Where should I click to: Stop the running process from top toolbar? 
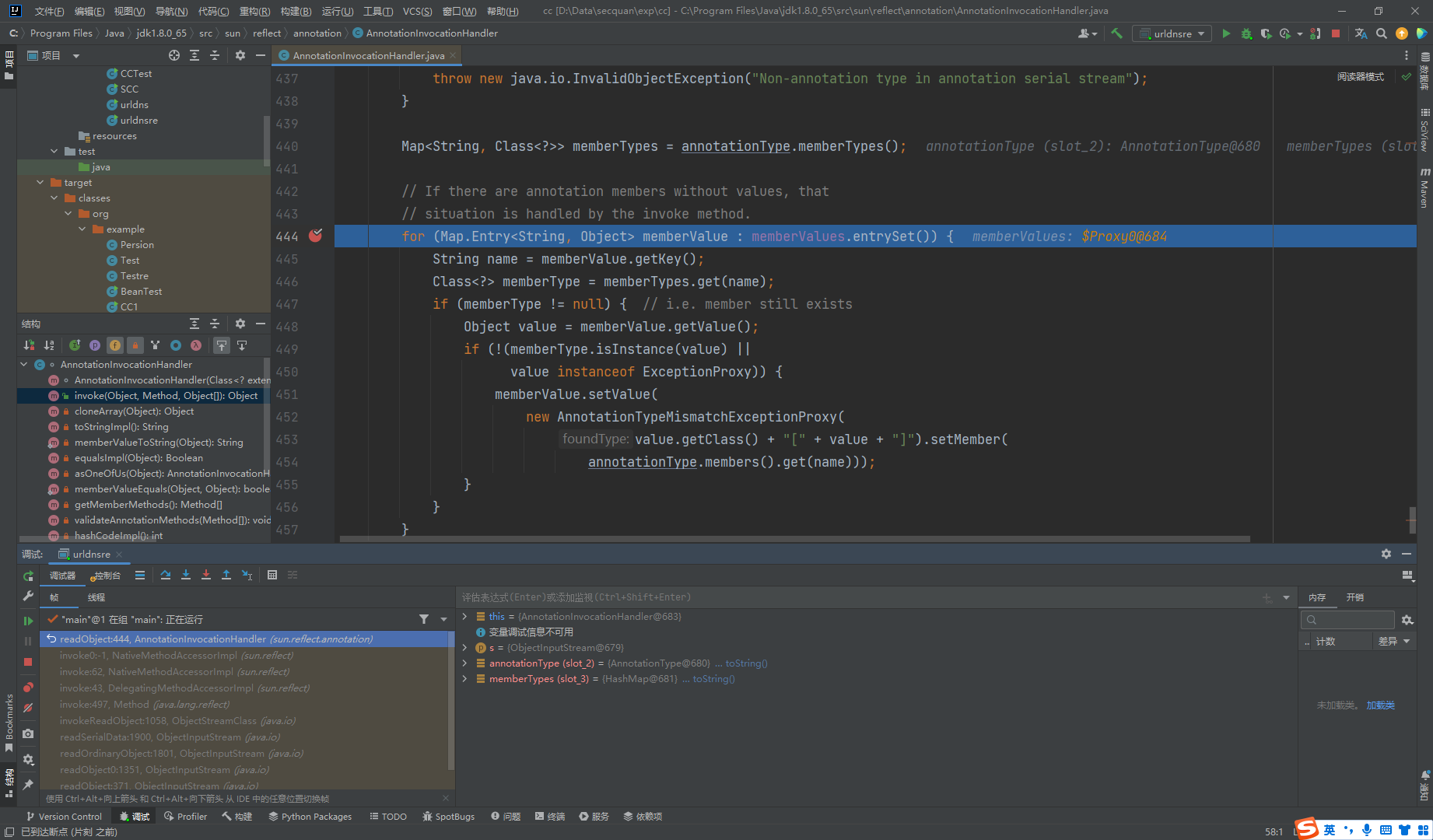[1336, 33]
